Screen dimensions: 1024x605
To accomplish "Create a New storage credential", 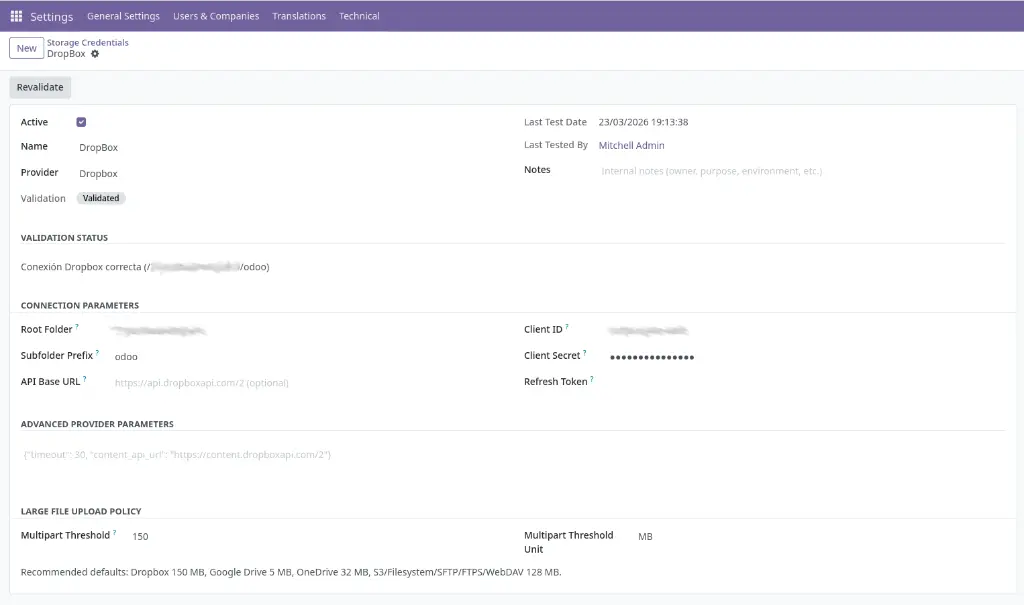I will coord(27,48).
